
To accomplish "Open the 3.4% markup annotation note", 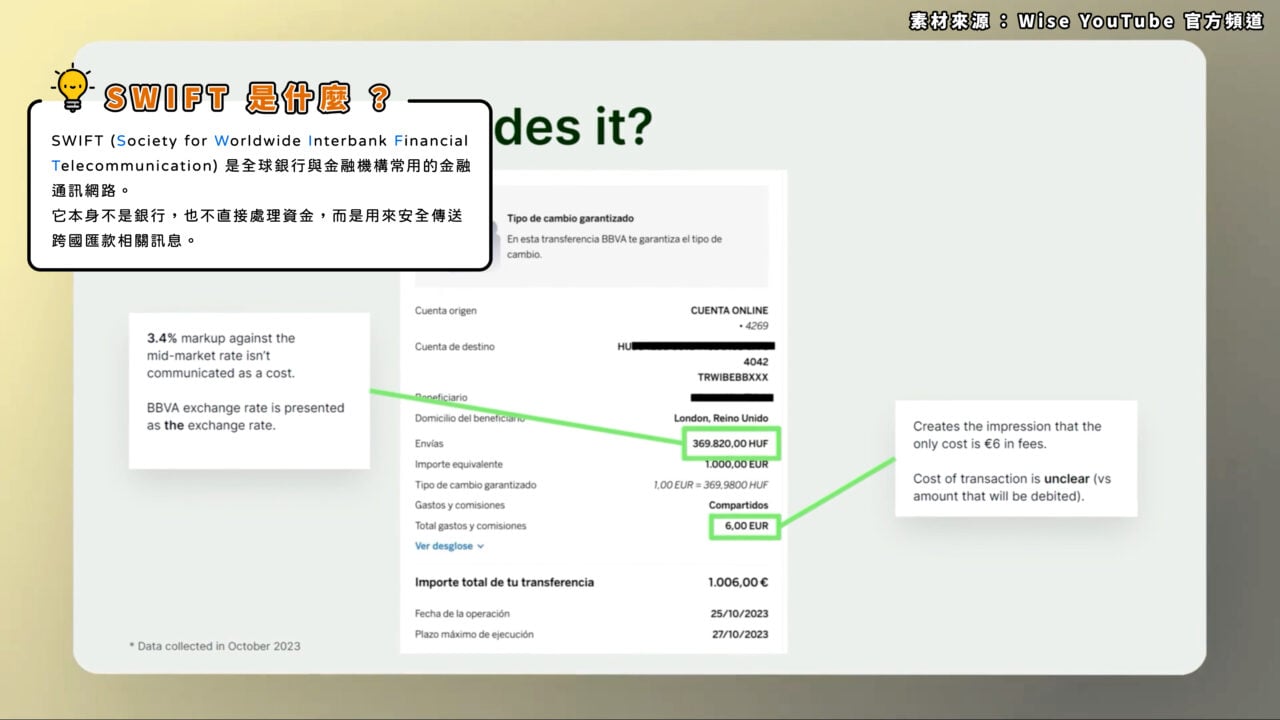I will [x=249, y=390].
